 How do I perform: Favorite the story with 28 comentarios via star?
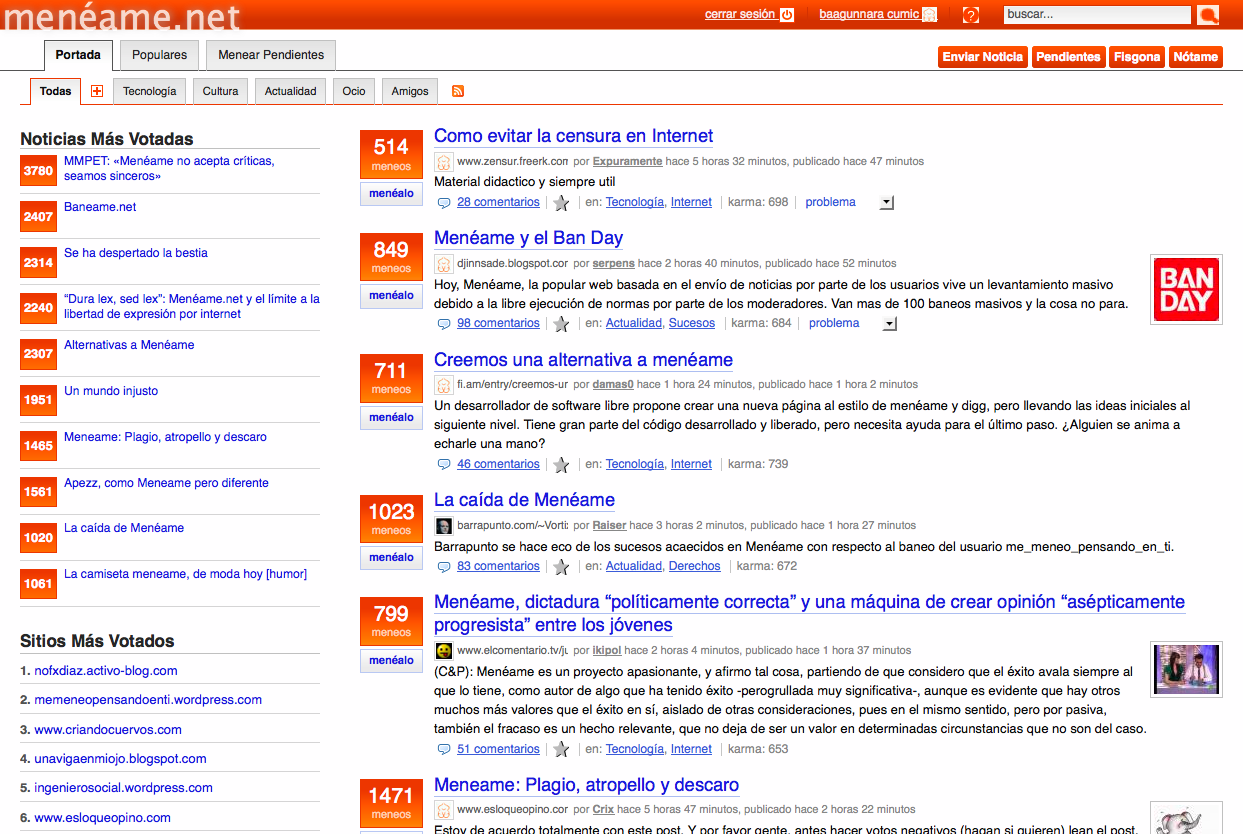(x=561, y=203)
